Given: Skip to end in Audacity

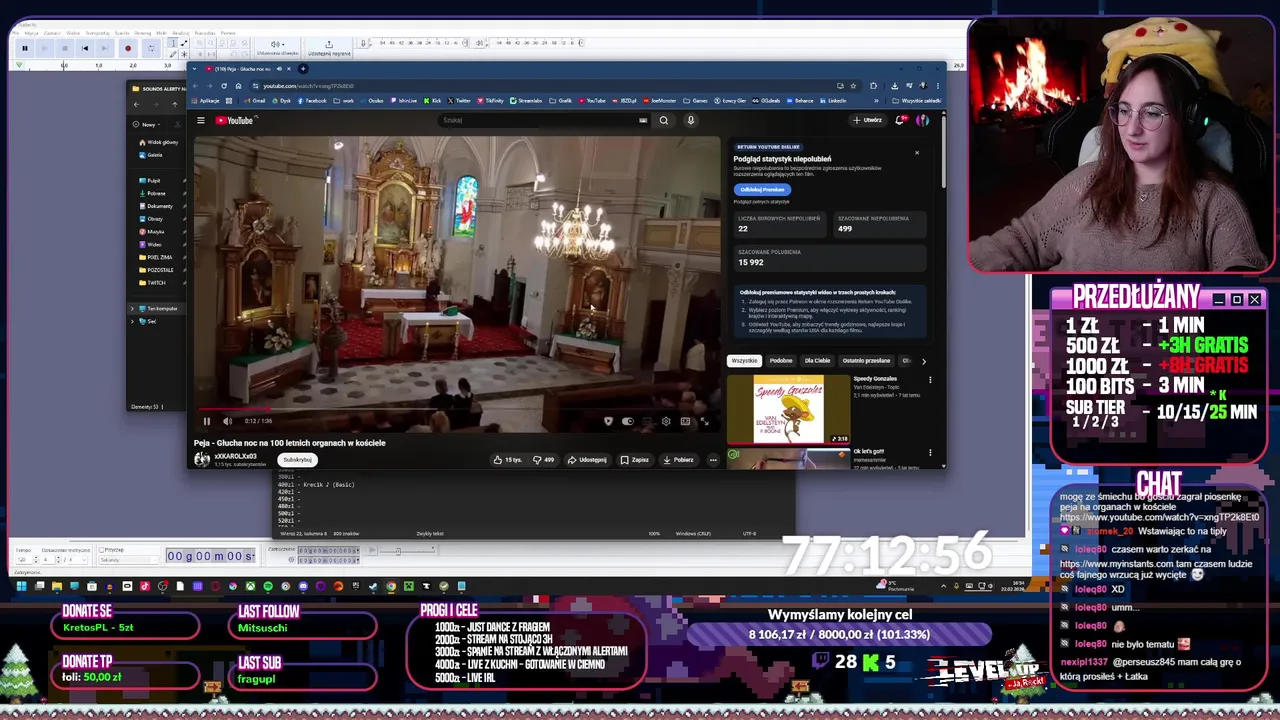Looking at the screenshot, I should (x=104, y=48).
